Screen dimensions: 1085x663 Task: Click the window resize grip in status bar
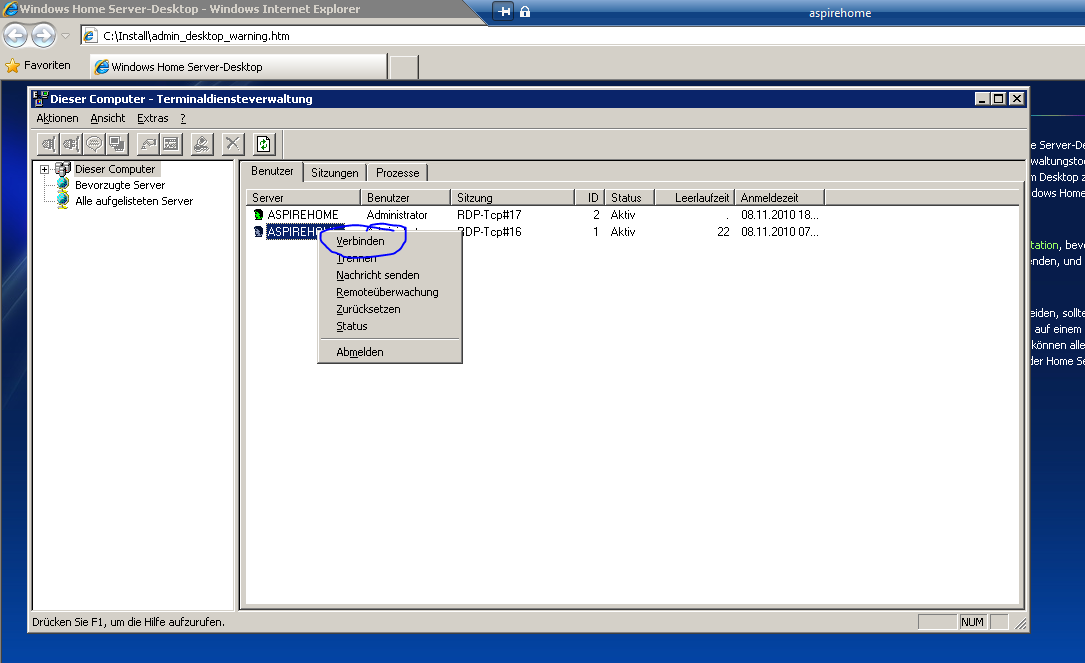tap(1021, 624)
